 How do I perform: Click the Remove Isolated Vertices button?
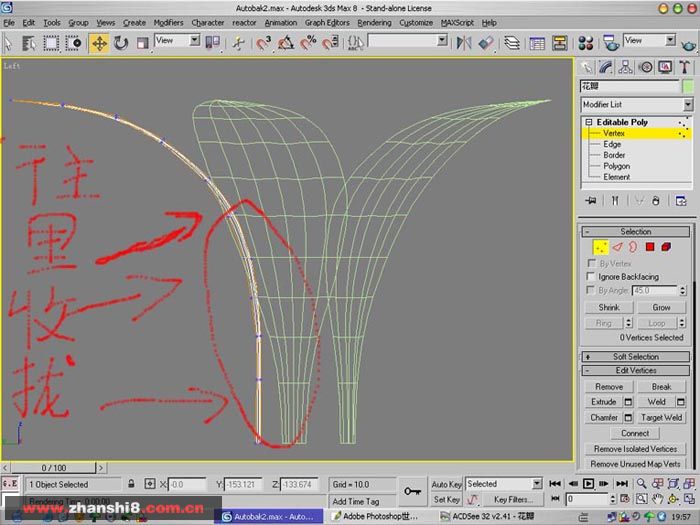(635, 449)
